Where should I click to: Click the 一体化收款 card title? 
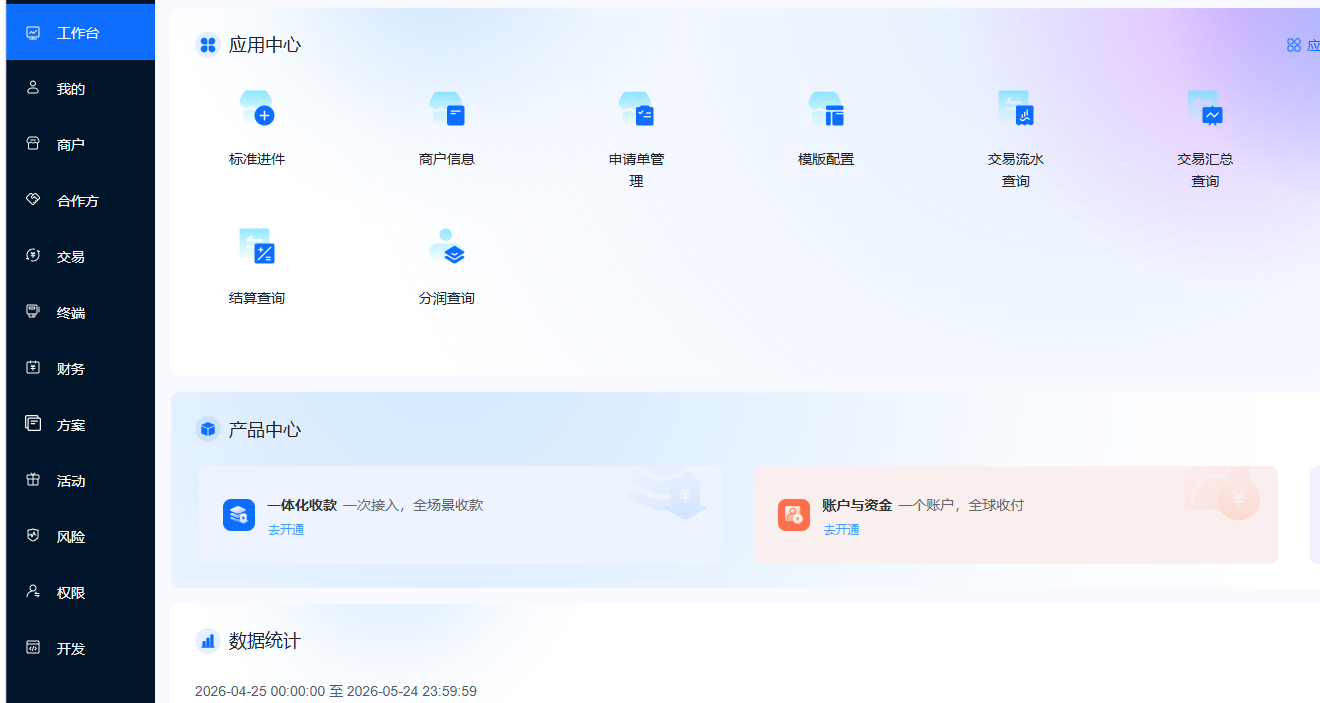tap(302, 505)
